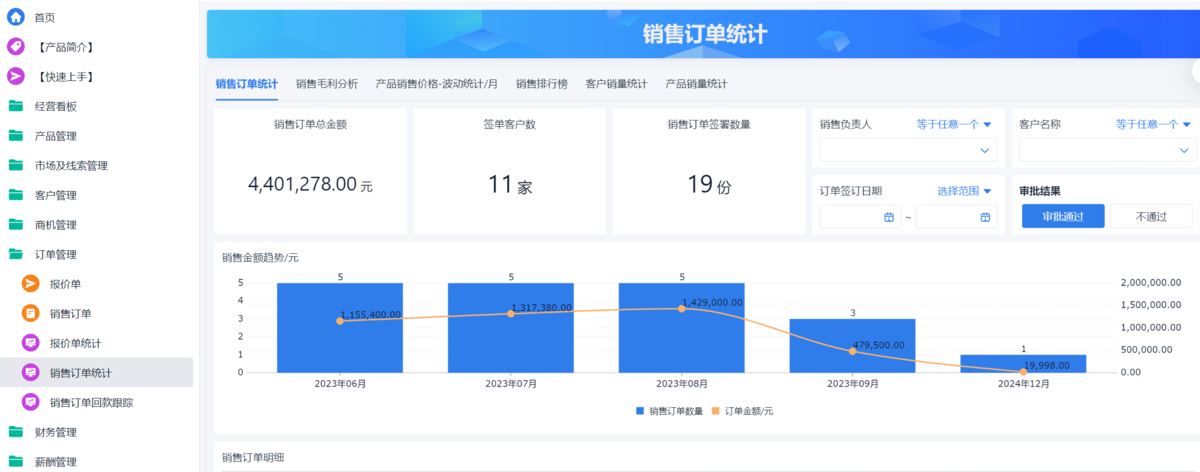1200x472 pixels.
Task: Switch to 销售订单统计 tab
Action: 247,84
